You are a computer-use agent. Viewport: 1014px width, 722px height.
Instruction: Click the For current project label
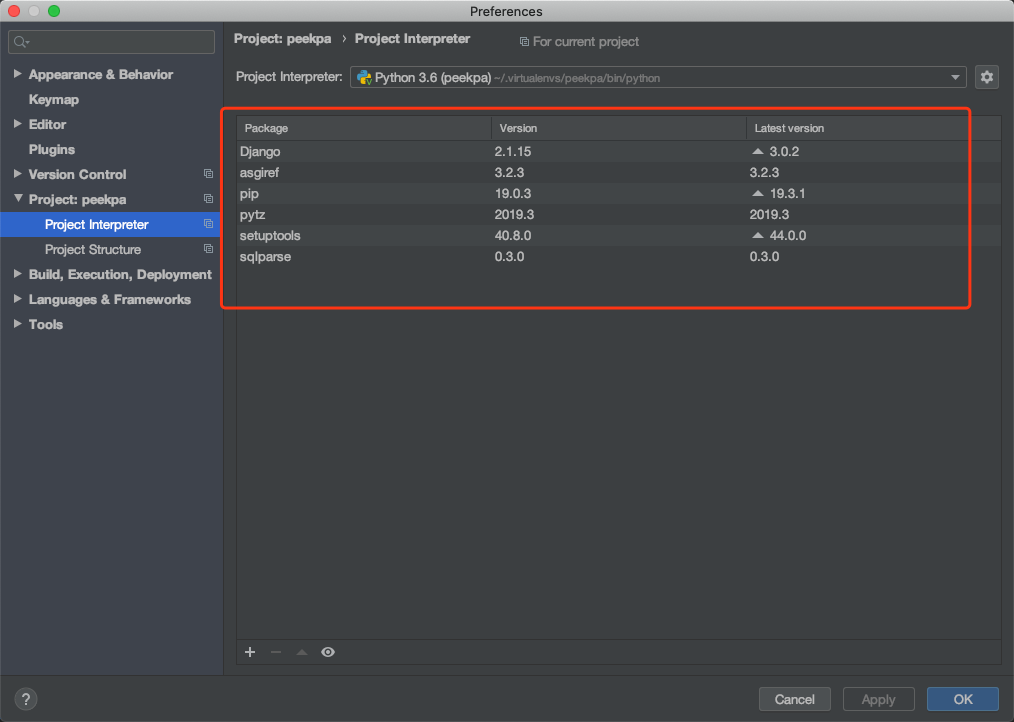(x=586, y=42)
